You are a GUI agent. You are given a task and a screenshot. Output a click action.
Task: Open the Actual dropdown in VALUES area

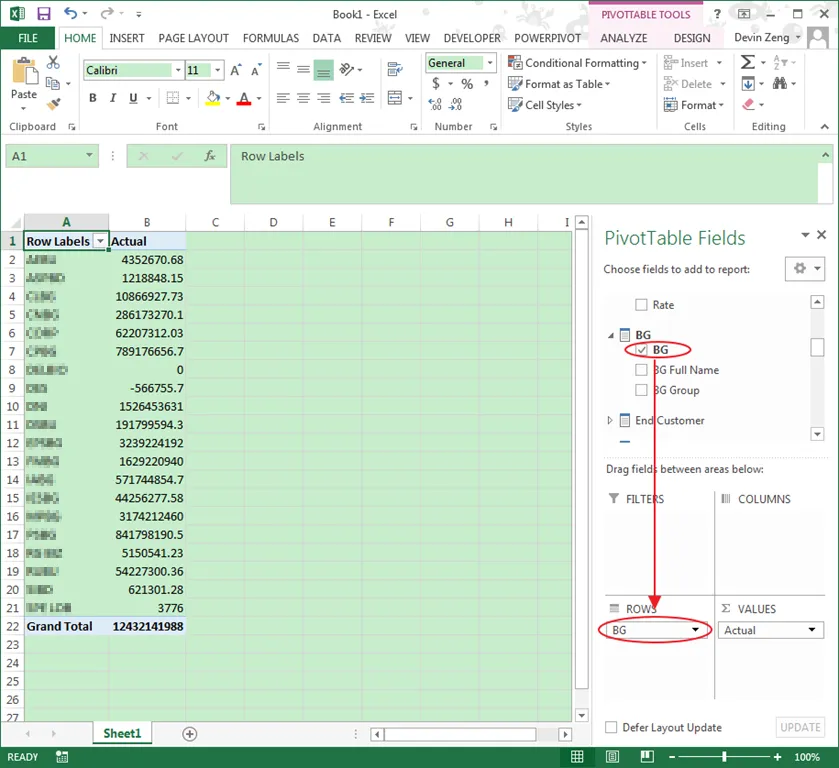[812, 630]
